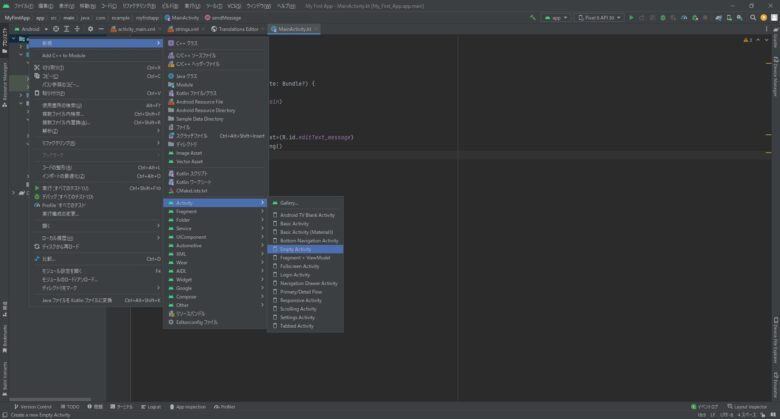780x419 pixels.
Task: Pick Login Activity from the list
Action: 305,275
